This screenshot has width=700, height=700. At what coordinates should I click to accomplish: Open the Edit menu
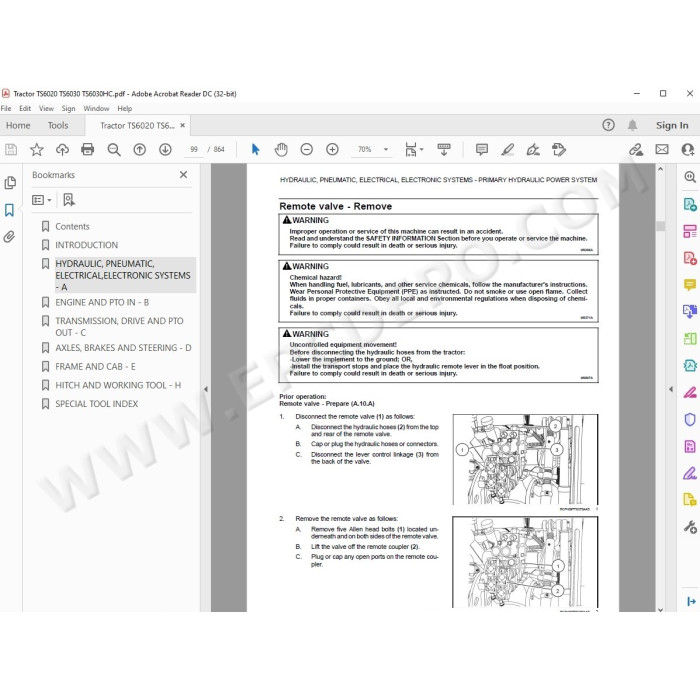click(x=25, y=108)
